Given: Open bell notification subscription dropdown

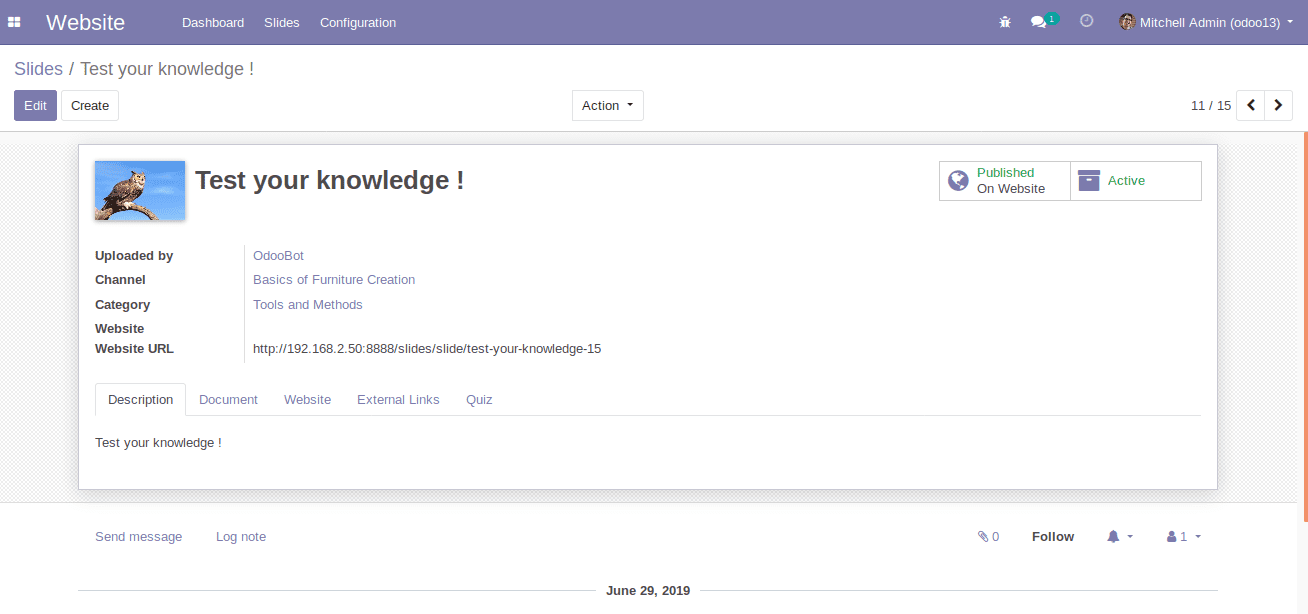Looking at the screenshot, I should pyautogui.click(x=1120, y=537).
